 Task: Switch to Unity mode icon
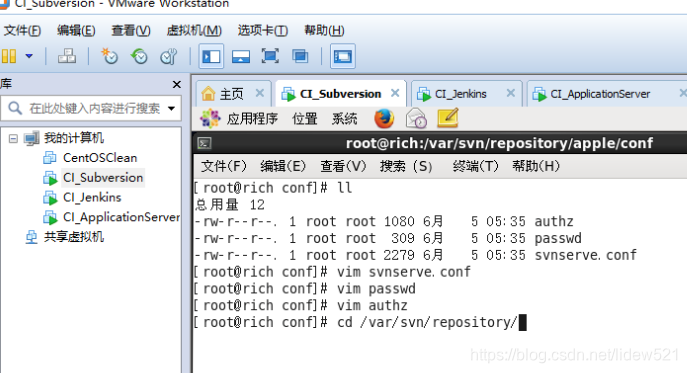[x=300, y=56]
